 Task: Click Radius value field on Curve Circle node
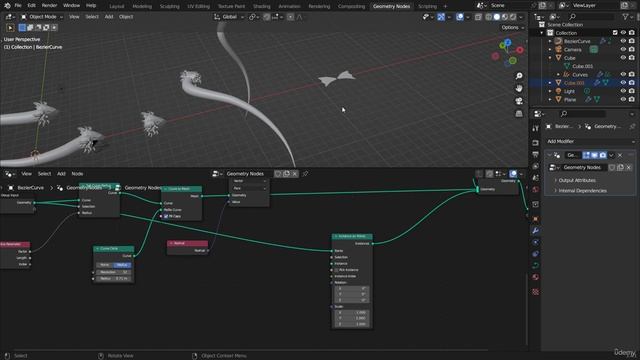[113, 278]
